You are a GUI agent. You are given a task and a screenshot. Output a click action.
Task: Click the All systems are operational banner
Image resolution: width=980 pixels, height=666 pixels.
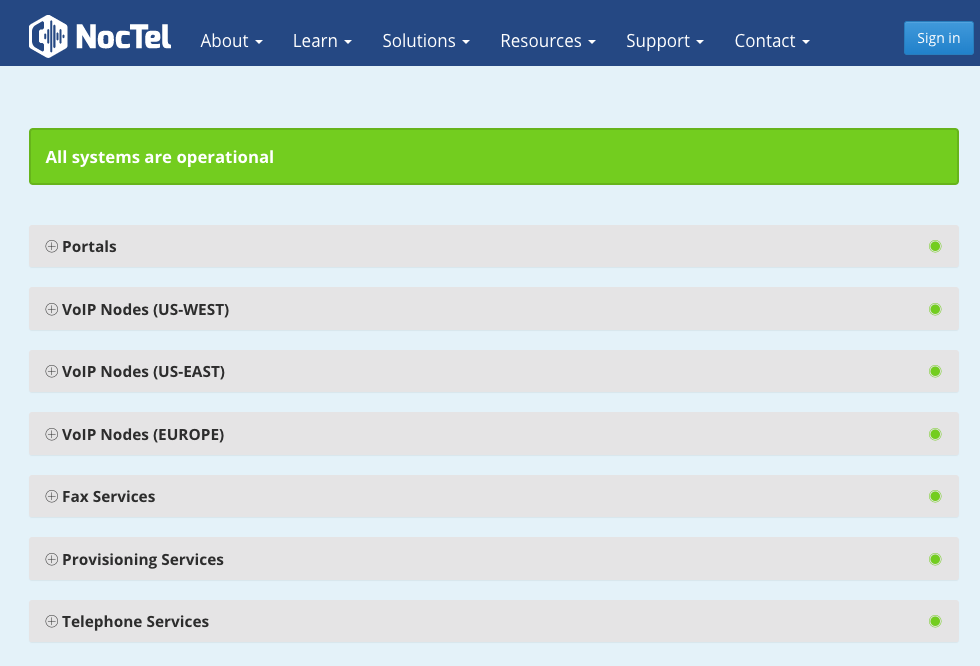point(493,157)
